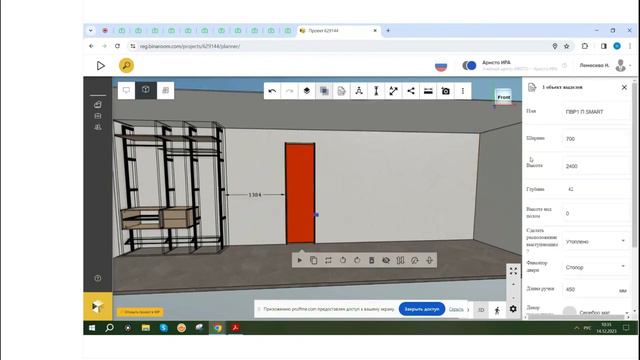Viewport: 640px width, 360px height.
Task: Click the help question icon in sidebar
Action: (98, 278)
